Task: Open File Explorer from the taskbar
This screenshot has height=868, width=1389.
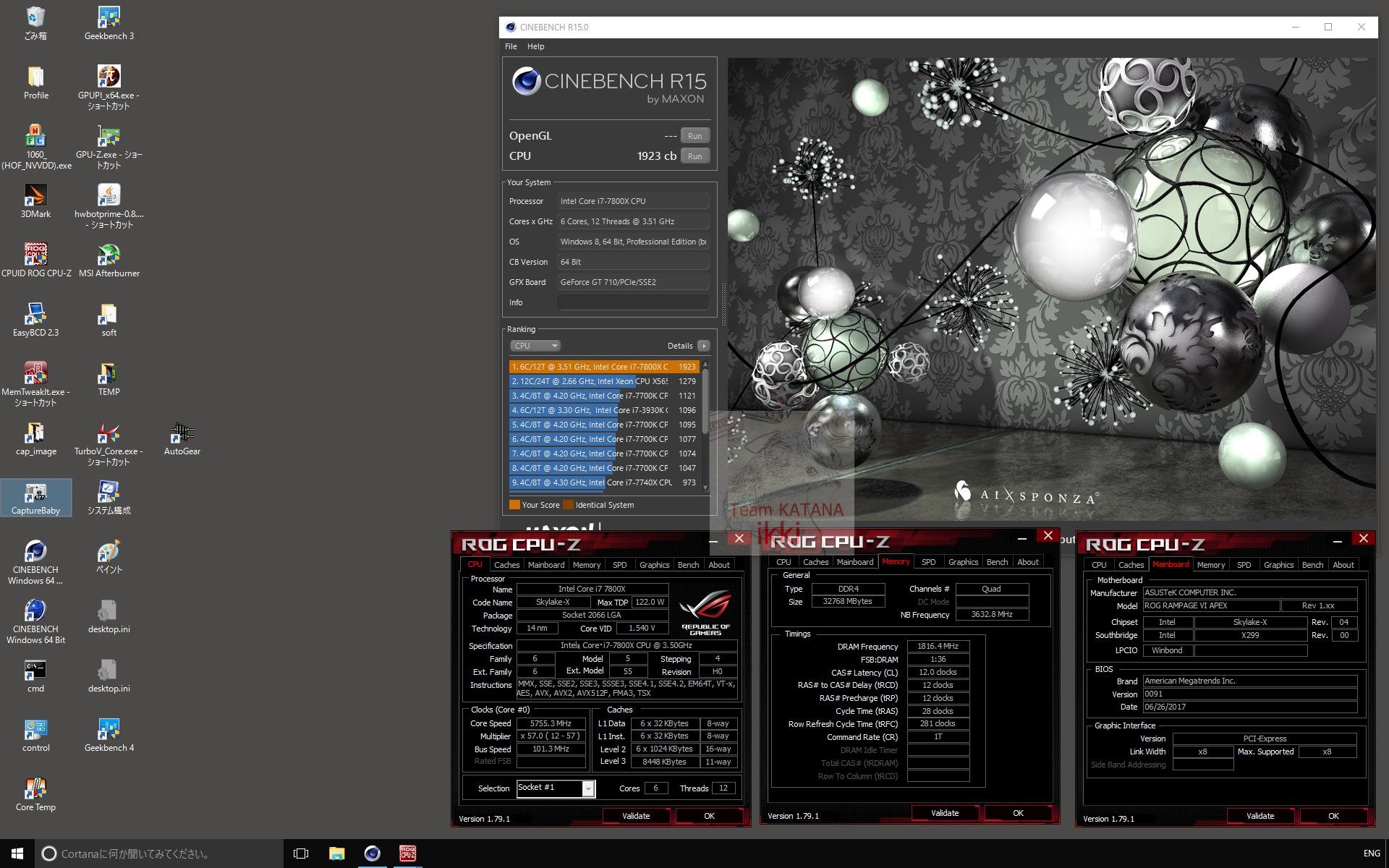Action: (x=336, y=854)
